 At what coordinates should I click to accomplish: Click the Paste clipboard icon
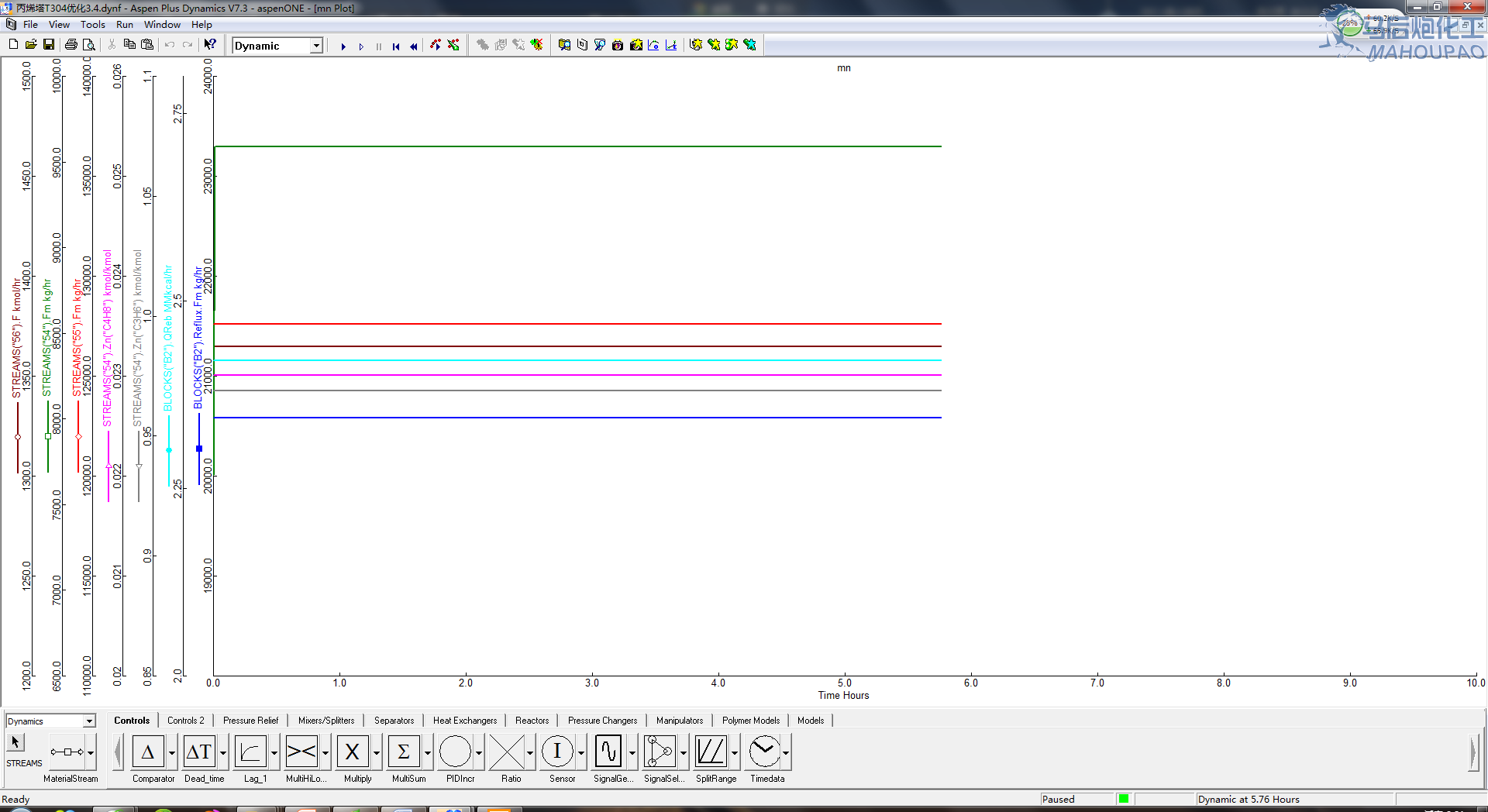pyautogui.click(x=147, y=45)
